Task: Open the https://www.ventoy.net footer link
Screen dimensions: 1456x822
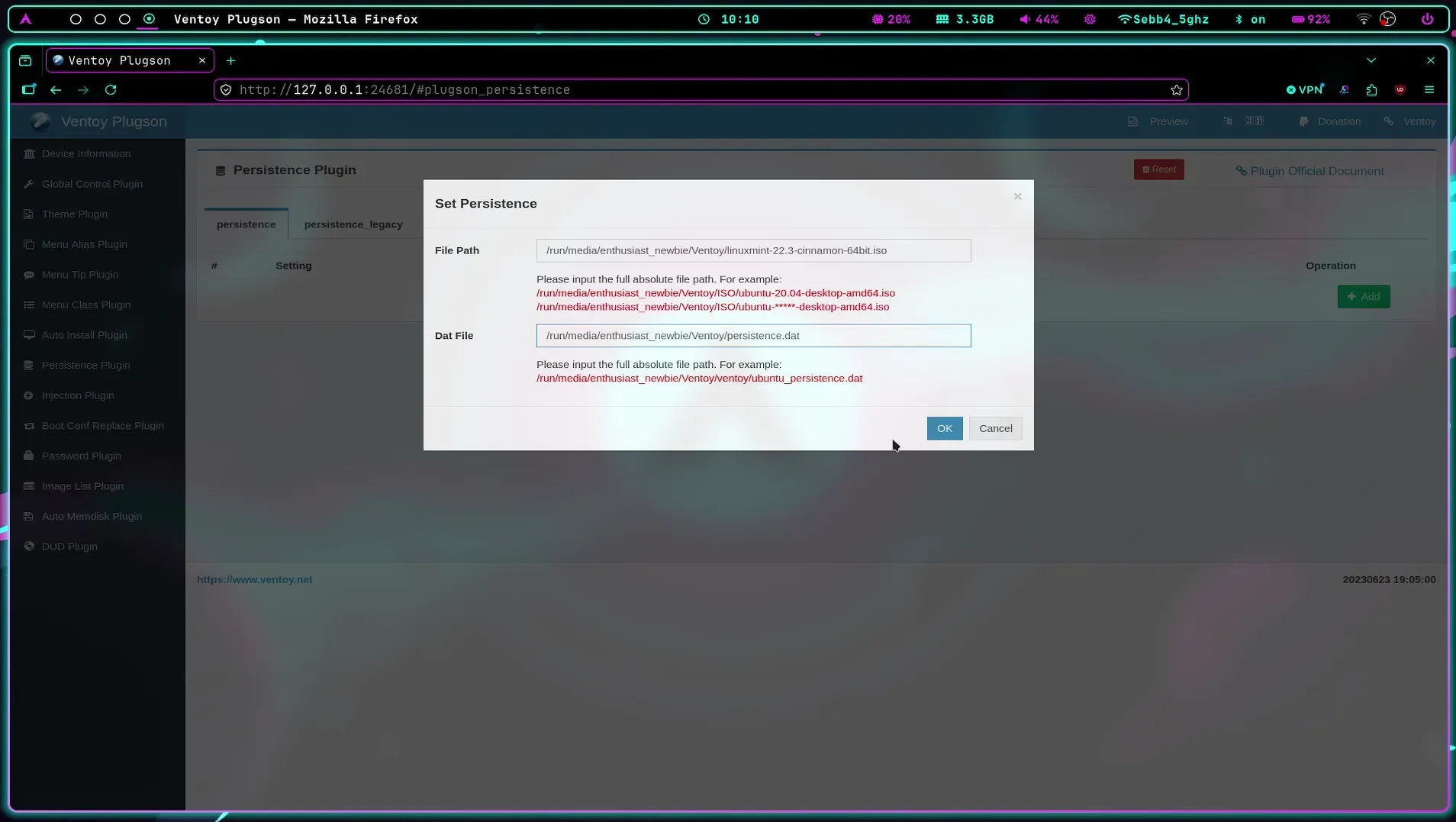Action: (255, 579)
